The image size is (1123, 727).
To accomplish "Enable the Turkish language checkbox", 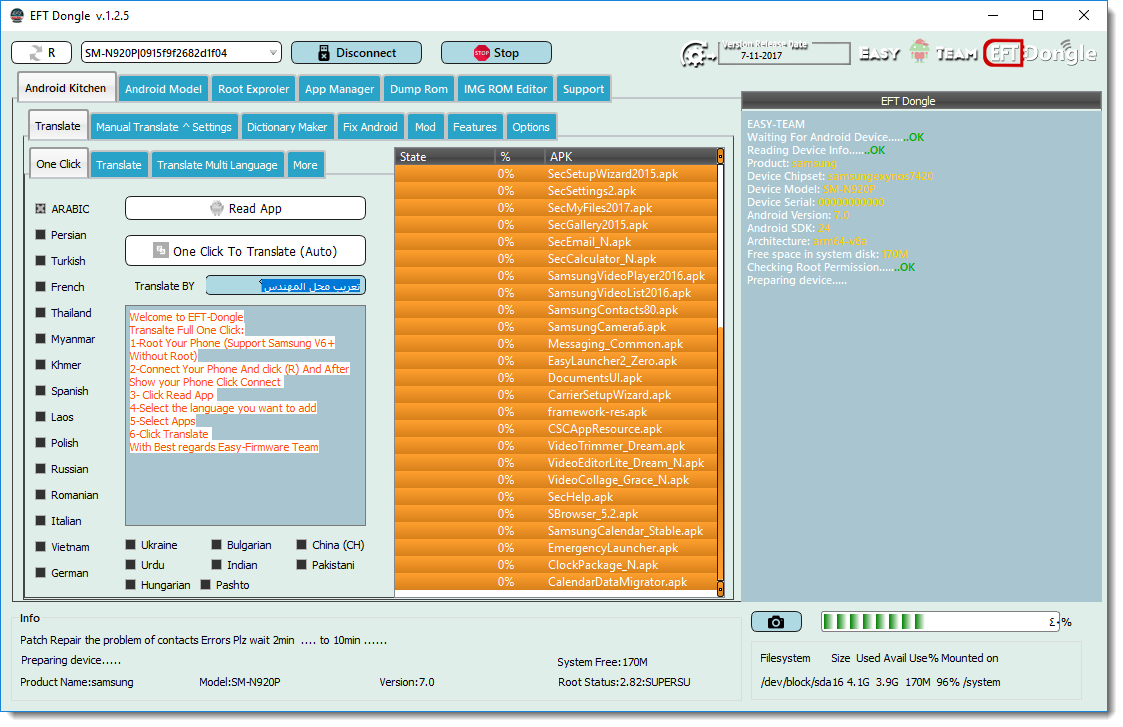I will pyautogui.click(x=41, y=261).
